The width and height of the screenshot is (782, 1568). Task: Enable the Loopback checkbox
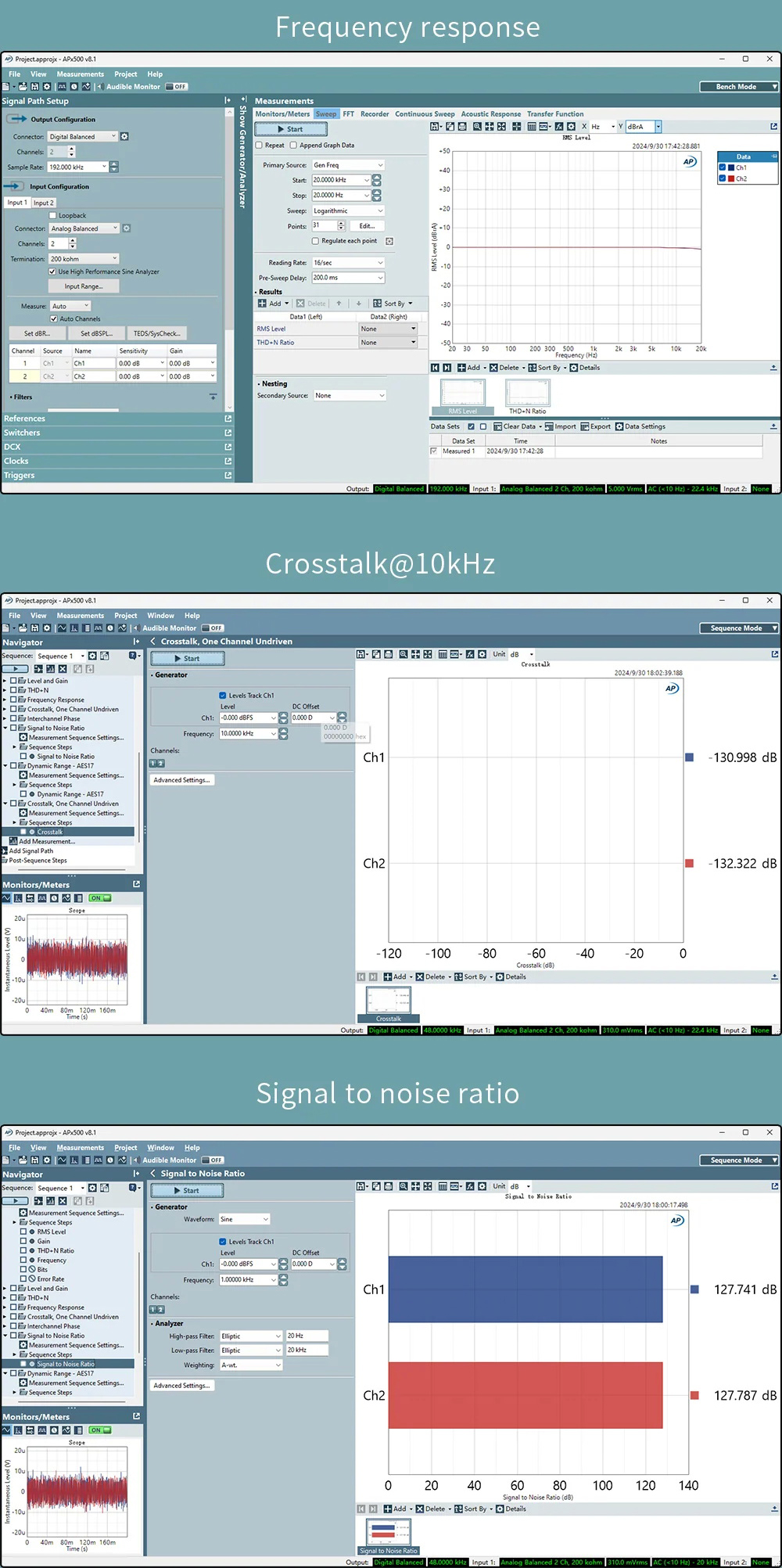(52, 215)
